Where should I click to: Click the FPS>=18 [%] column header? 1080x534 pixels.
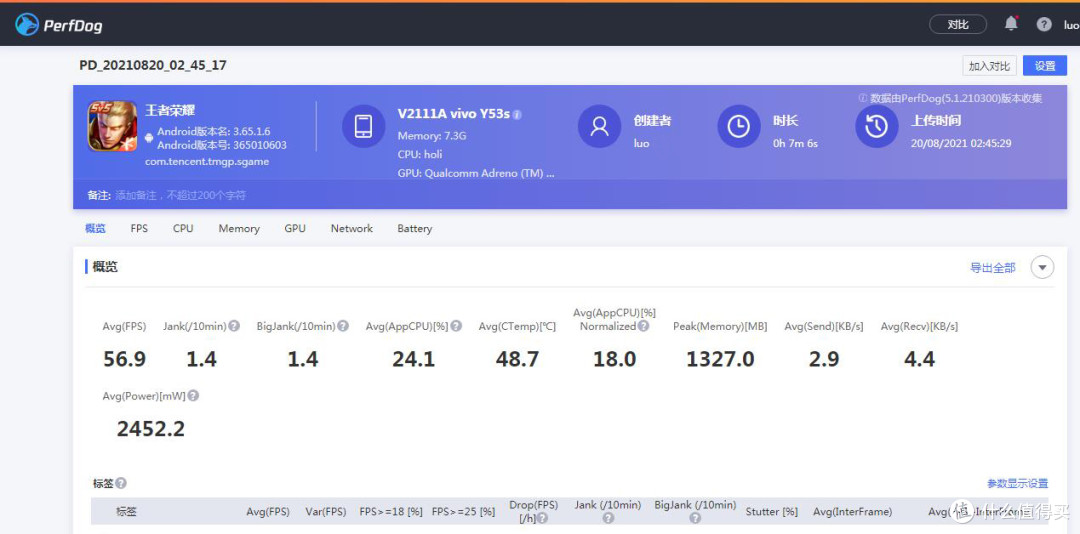(x=391, y=512)
